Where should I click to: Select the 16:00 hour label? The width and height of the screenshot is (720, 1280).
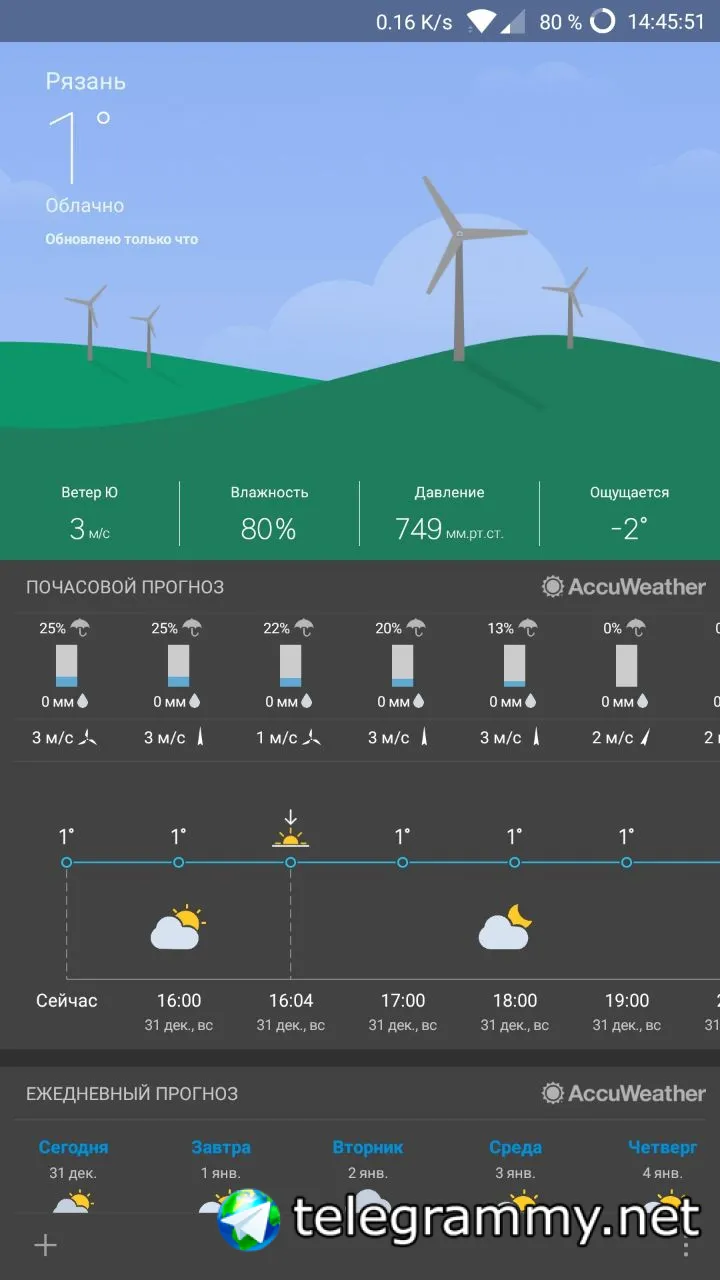click(179, 1000)
